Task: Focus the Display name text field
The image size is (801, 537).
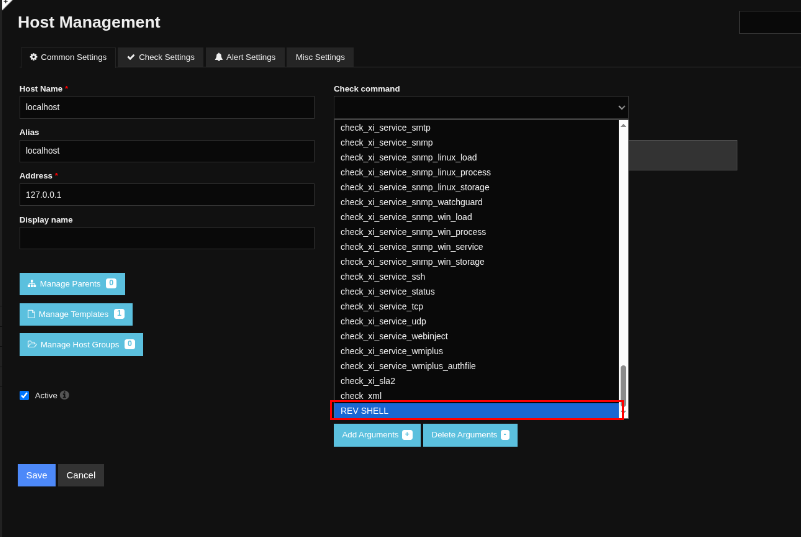Action: click(167, 238)
